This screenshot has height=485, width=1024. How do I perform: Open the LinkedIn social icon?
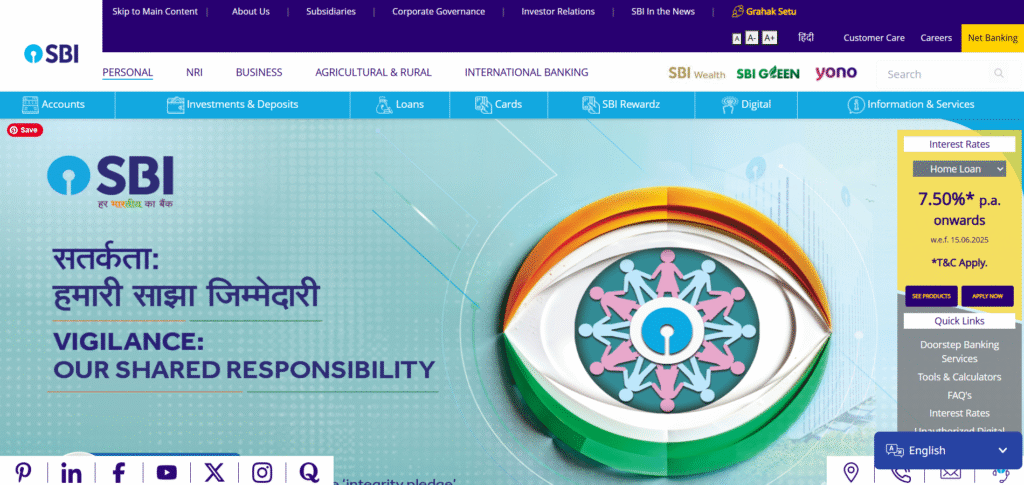(71, 472)
